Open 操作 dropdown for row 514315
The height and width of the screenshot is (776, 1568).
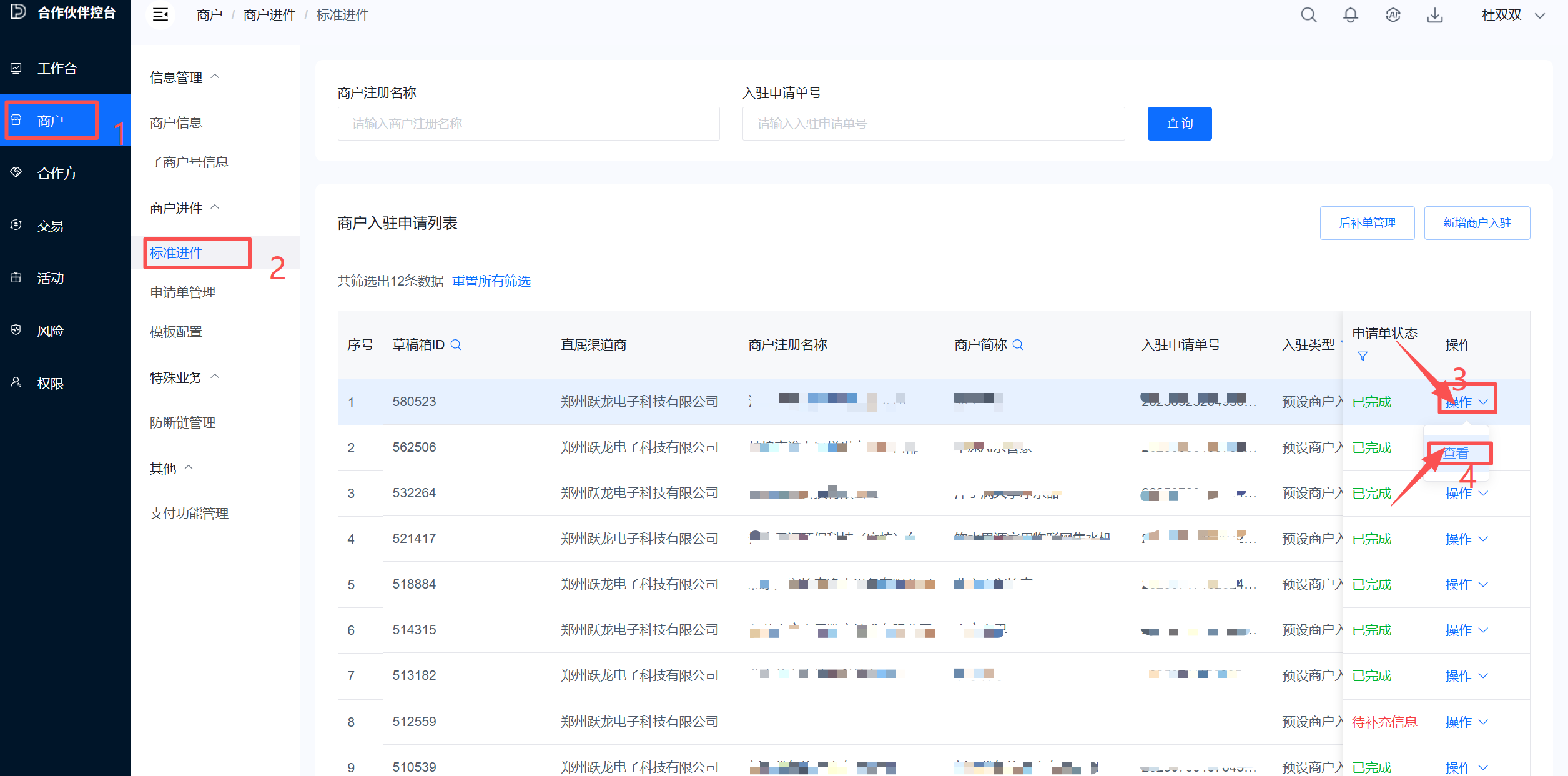pos(1466,630)
